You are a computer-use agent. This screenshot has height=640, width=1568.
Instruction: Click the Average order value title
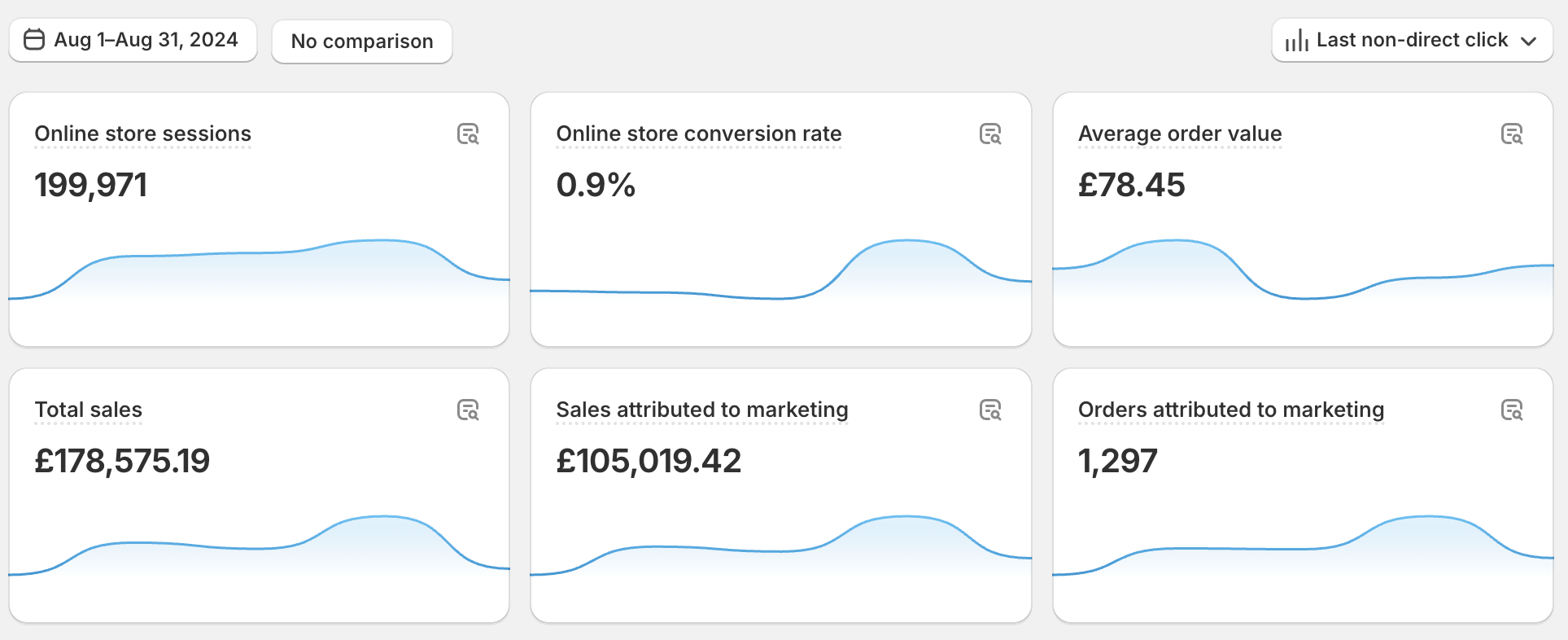pos(1179,134)
